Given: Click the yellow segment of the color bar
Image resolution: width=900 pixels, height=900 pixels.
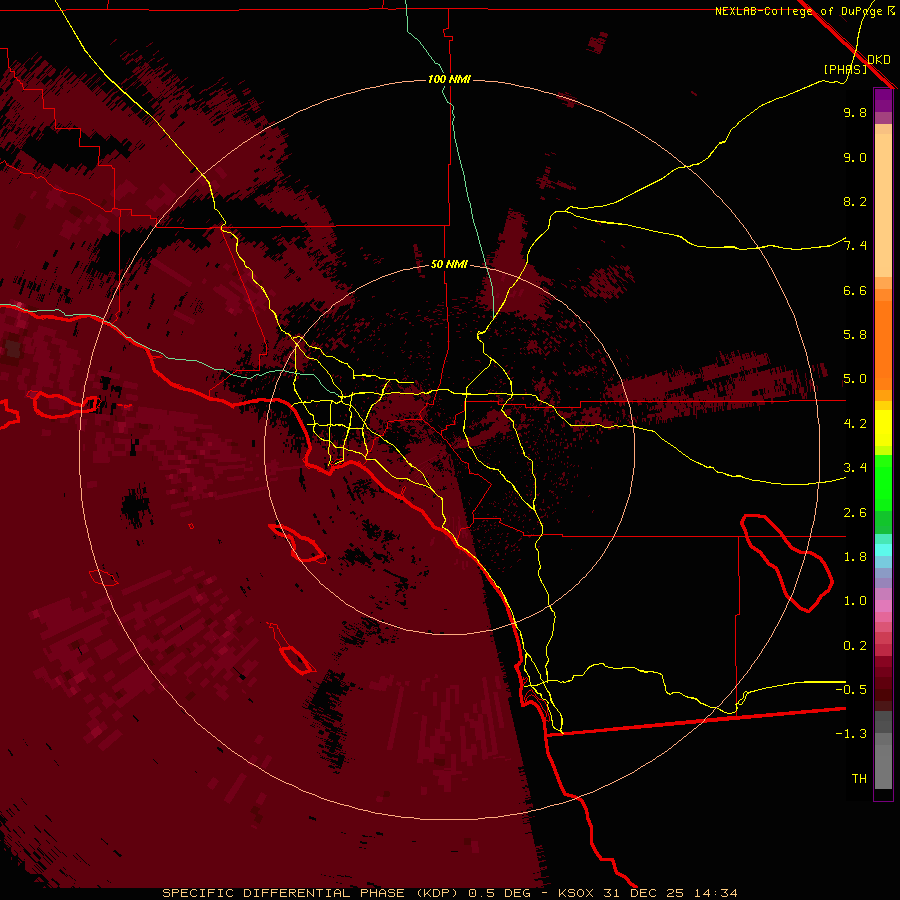Looking at the screenshot, I should [x=883, y=428].
